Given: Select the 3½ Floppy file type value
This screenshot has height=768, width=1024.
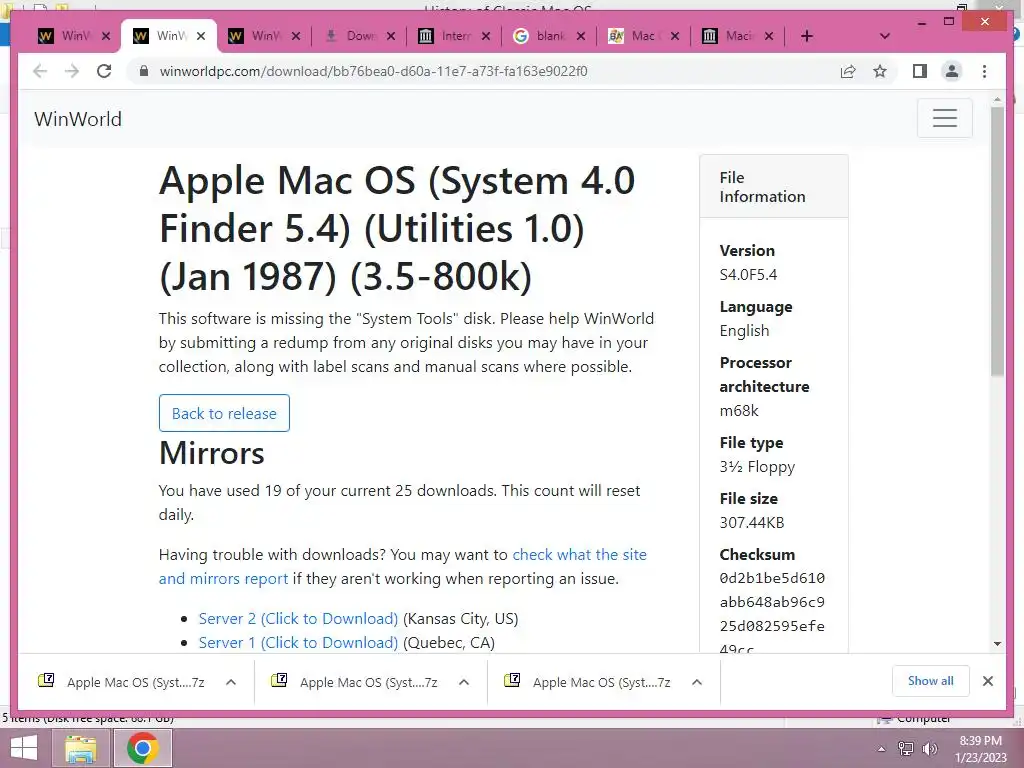Looking at the screenshot, I should tap(758, 467).
